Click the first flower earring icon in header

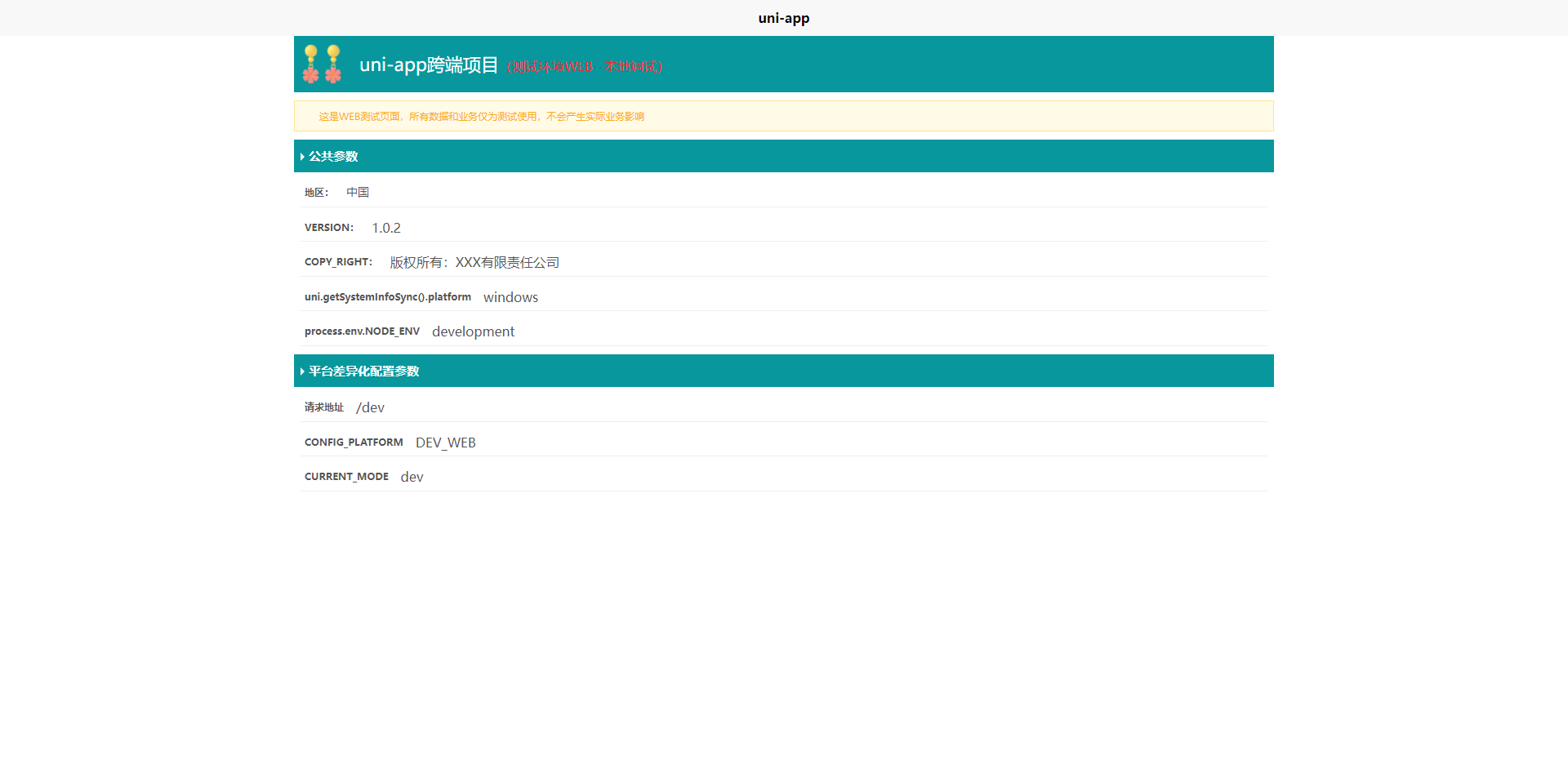pyautogui.click(x=313, y=64)
